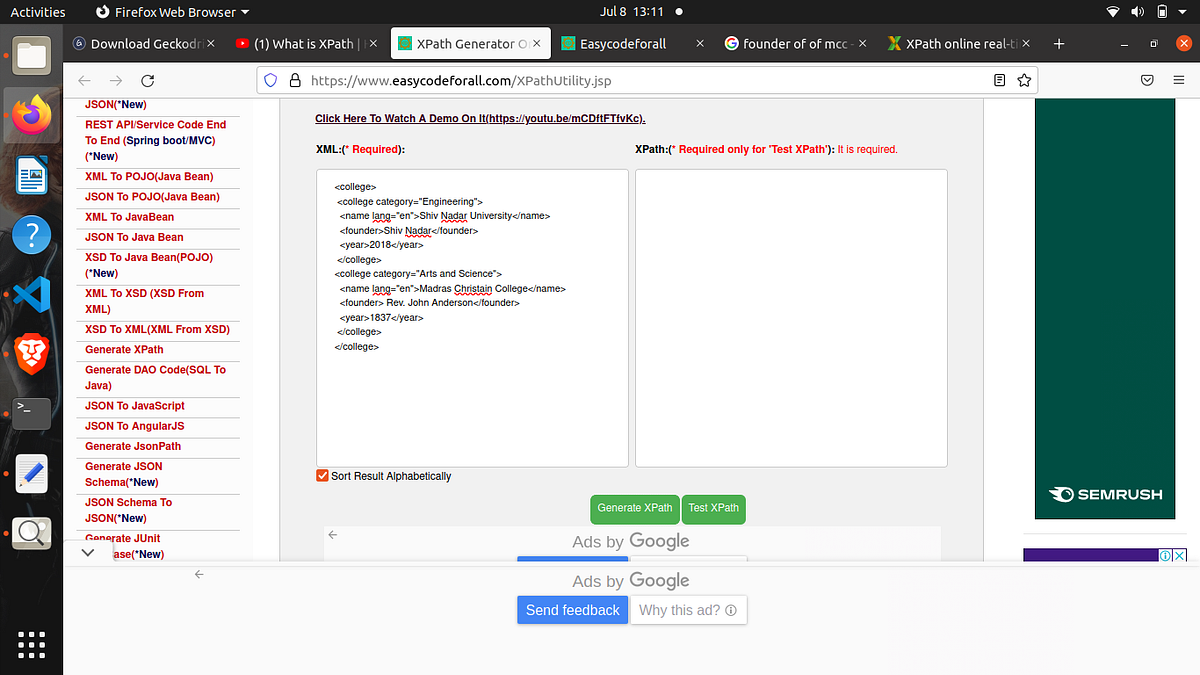Viewport: 1200px width, 675px height.
Task: Launch Brave browser from the dock
Action: [31, 354]
